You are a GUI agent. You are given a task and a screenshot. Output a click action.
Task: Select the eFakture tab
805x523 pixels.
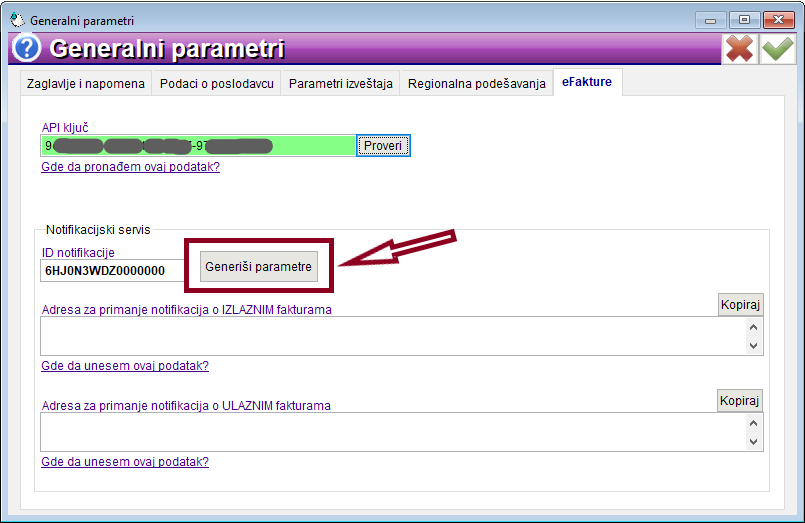point(588,82)
